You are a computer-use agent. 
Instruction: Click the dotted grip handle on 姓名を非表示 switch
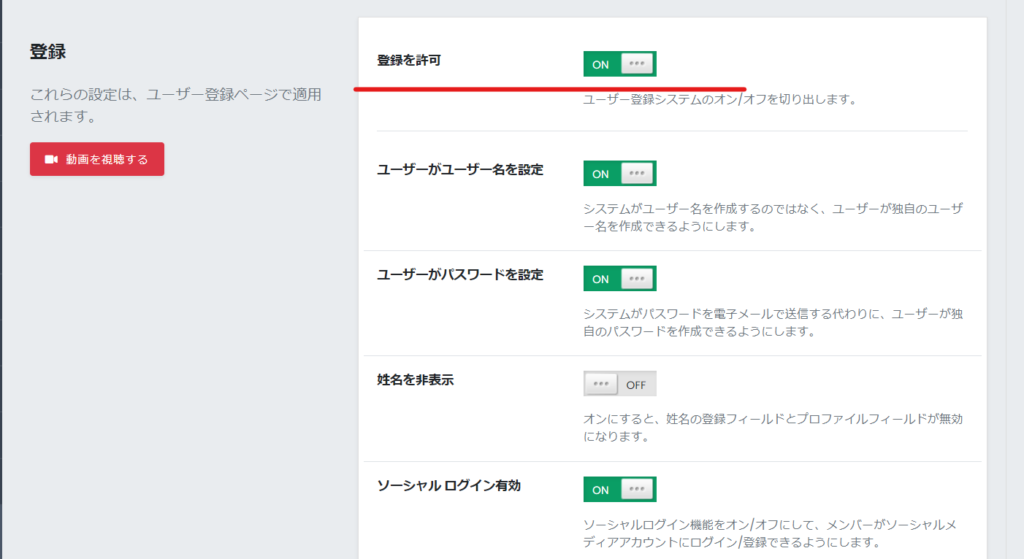pyautogui.click(x=601, y=383)
